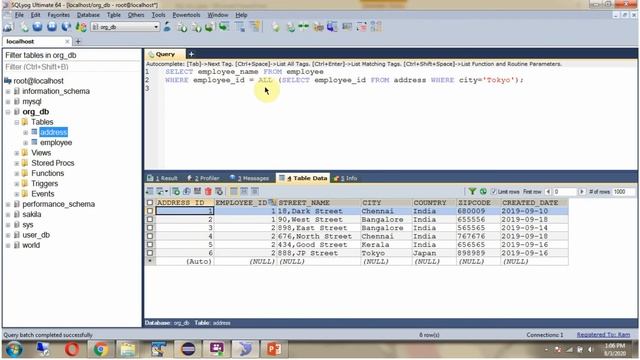This screenshot has width=640, height=360.
Task: Click the green filter funnel icon
Action: click(x=472, y=191)
